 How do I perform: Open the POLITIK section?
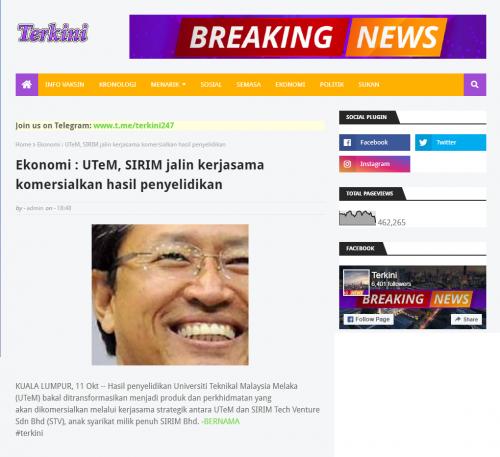point(332,85)
